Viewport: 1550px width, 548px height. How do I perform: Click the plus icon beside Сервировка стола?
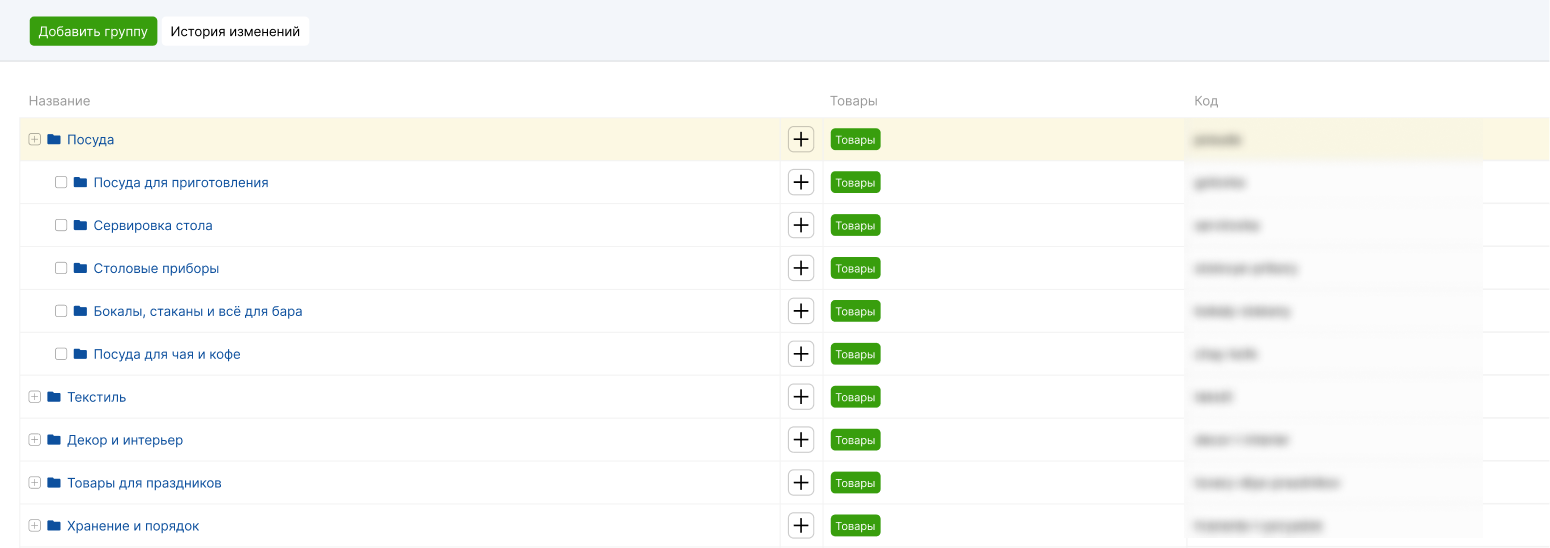pyautogui.click(x=801, y=226)
